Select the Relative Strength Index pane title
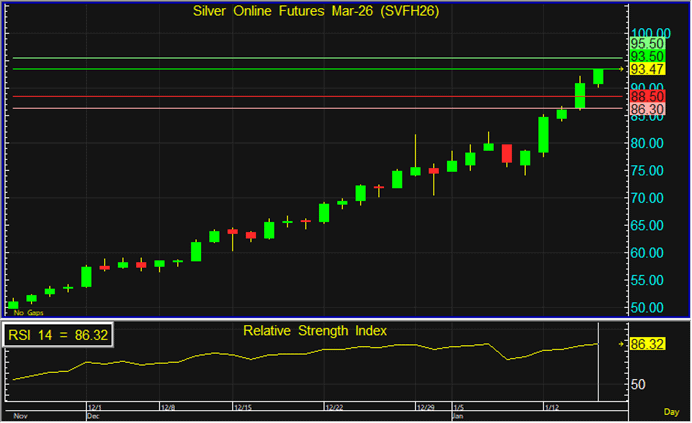 coord(314,329)
